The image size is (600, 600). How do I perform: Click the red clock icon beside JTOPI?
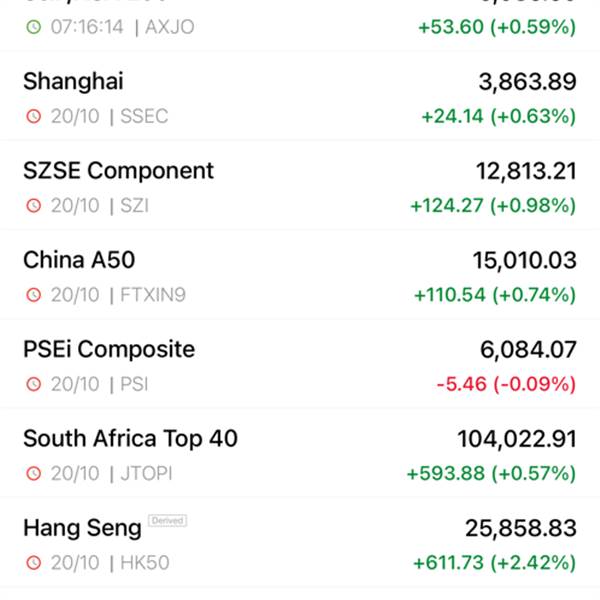tap(34, 474)
